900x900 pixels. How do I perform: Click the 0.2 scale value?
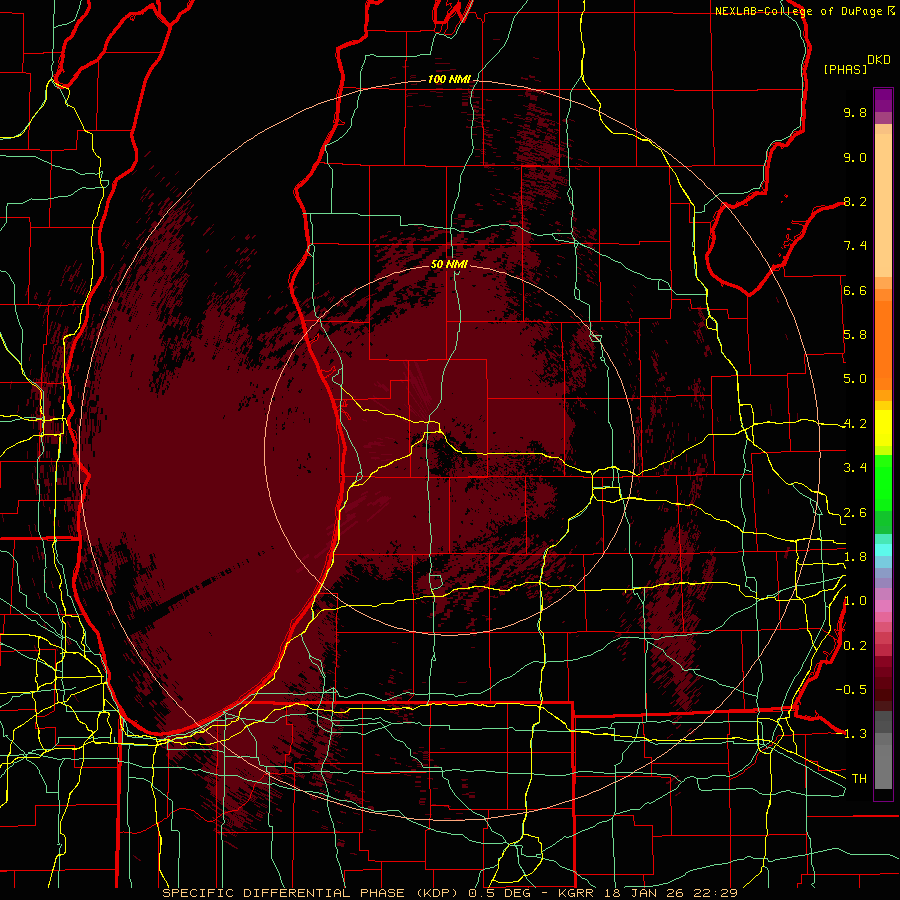pos(855,646)
